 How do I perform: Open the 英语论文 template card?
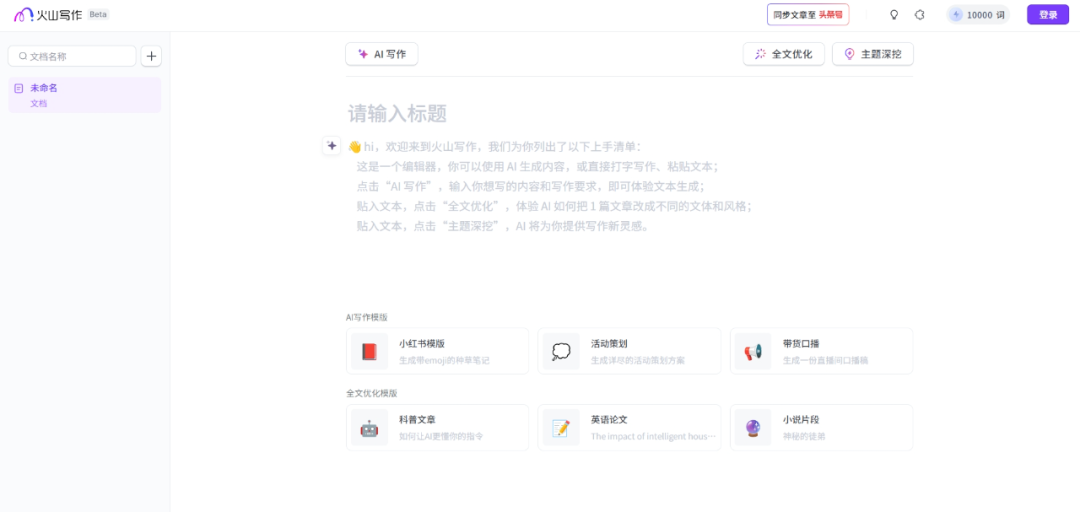[x=629, y=427]
